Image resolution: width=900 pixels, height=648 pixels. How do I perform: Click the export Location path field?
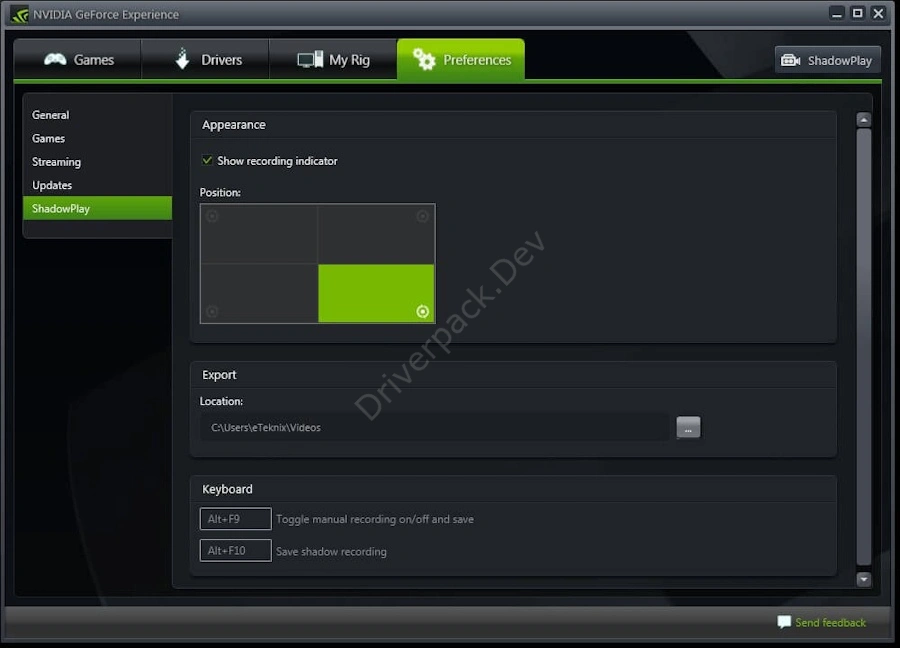[434, 428]
